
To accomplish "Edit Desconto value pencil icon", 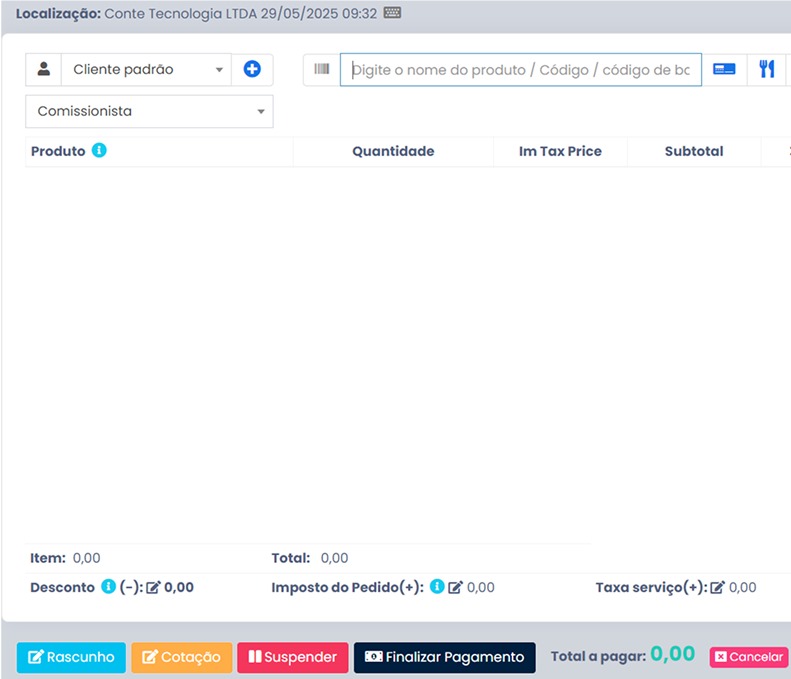I will click(153, 587).
